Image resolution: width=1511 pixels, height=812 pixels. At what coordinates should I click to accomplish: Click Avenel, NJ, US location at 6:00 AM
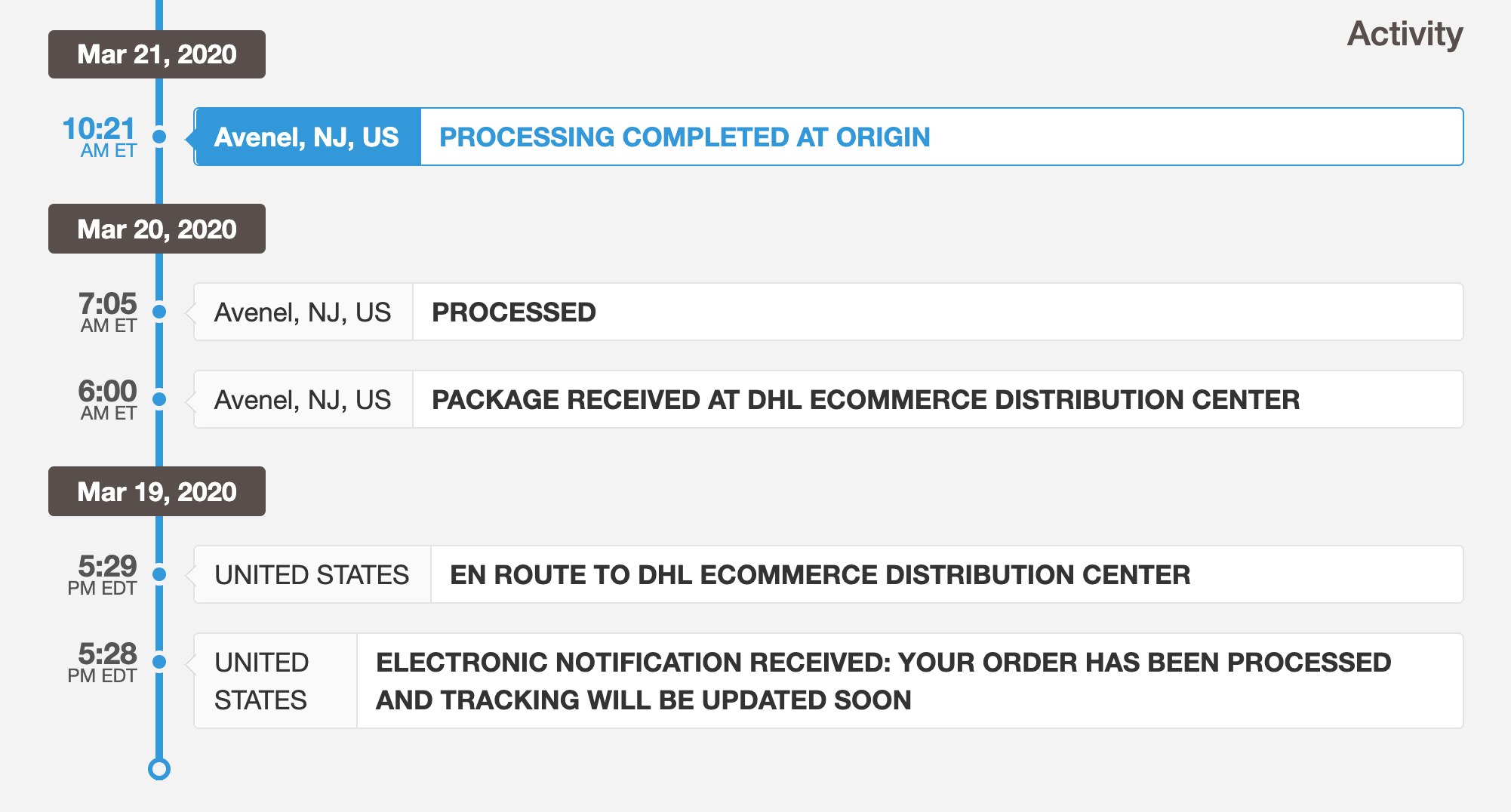pos(303,400)
